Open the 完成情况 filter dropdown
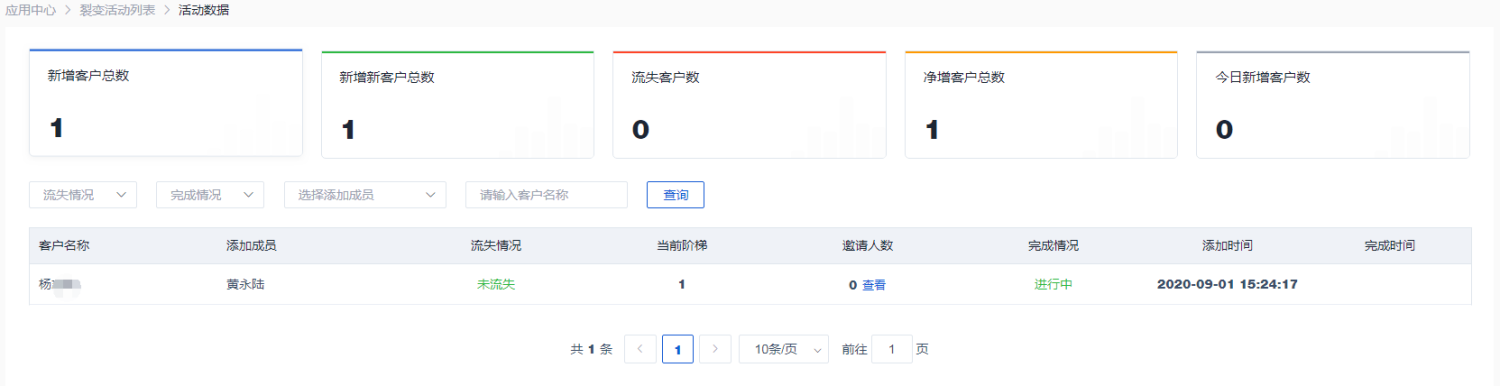Screen dimensions: 1500x386 click(210, 195)
